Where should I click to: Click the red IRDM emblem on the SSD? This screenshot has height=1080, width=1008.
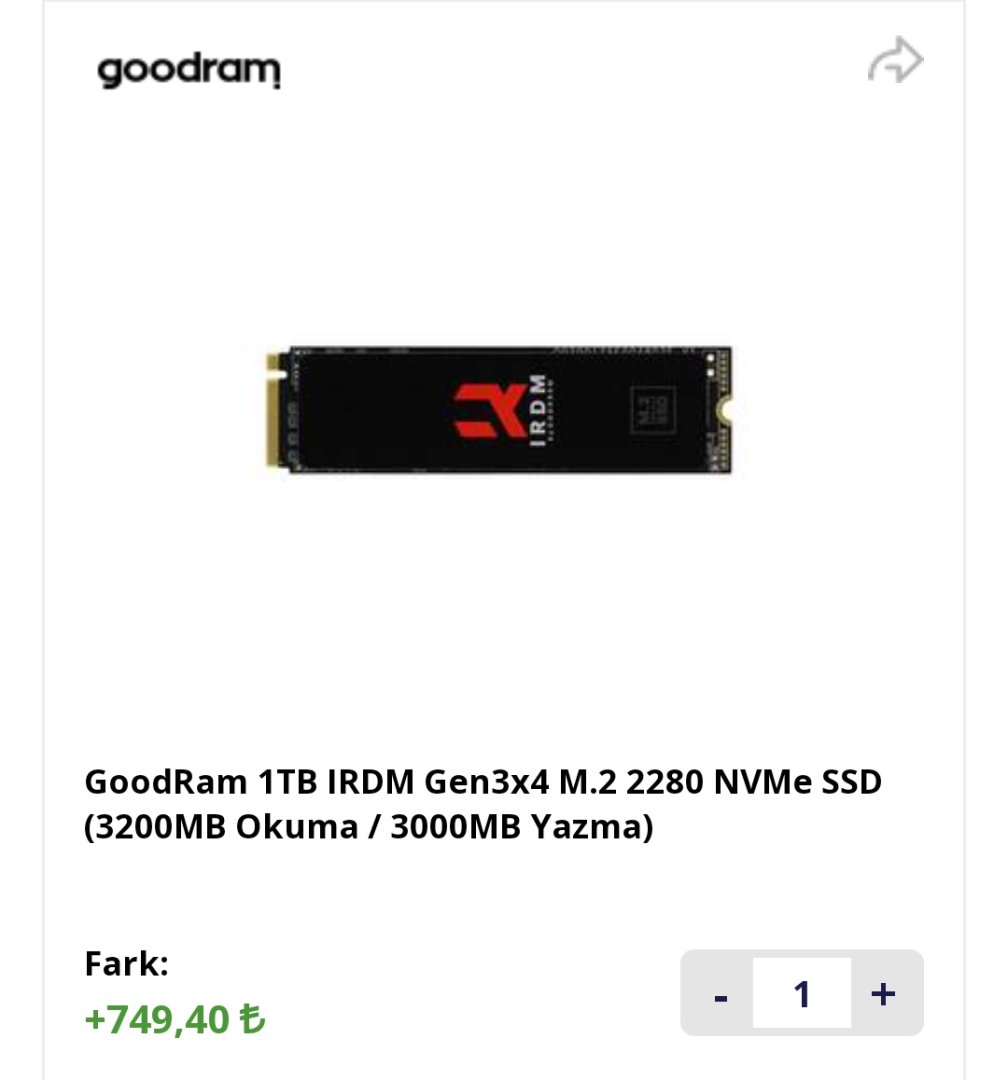(489, 411)
